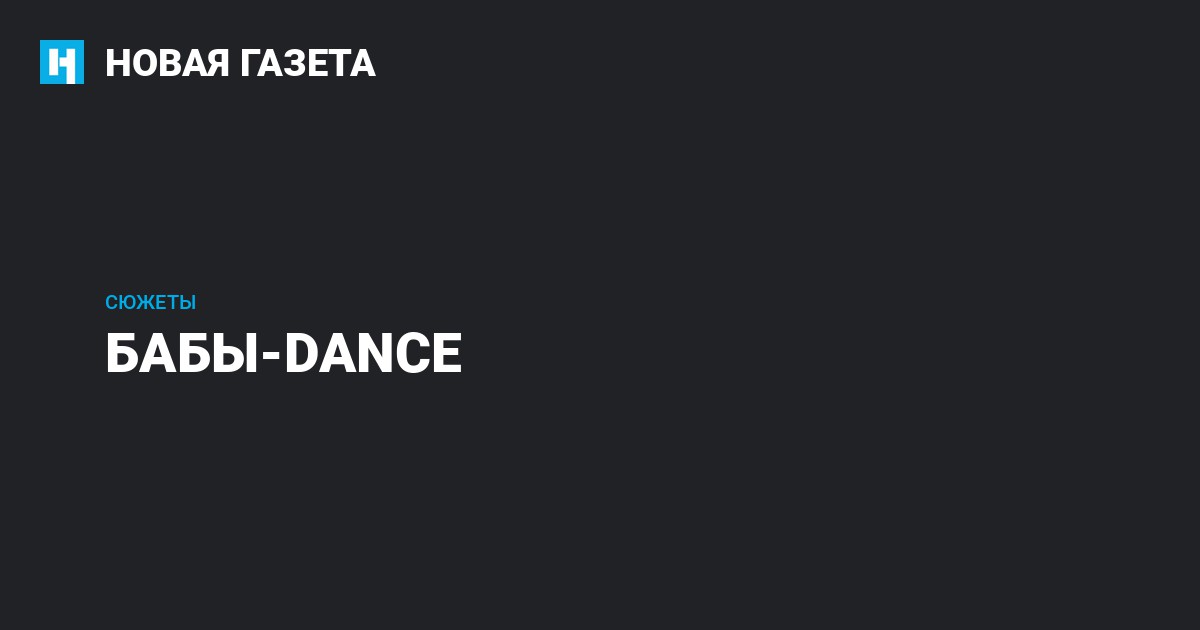Tap the white H shape inside the logo
1200x630 pixels.
(x=63, y=63)
